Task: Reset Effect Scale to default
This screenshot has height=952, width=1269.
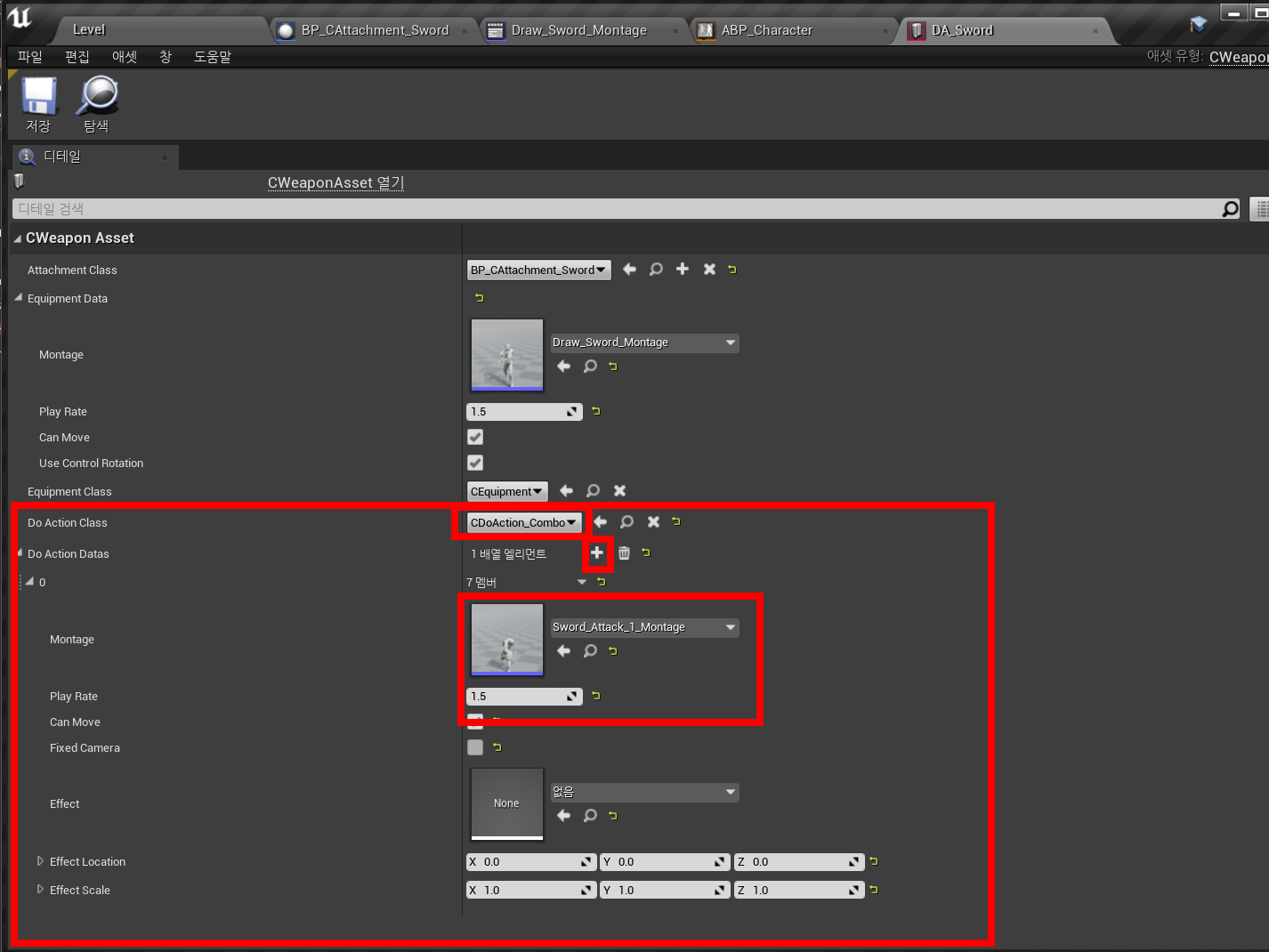Action: pos(874,890)
